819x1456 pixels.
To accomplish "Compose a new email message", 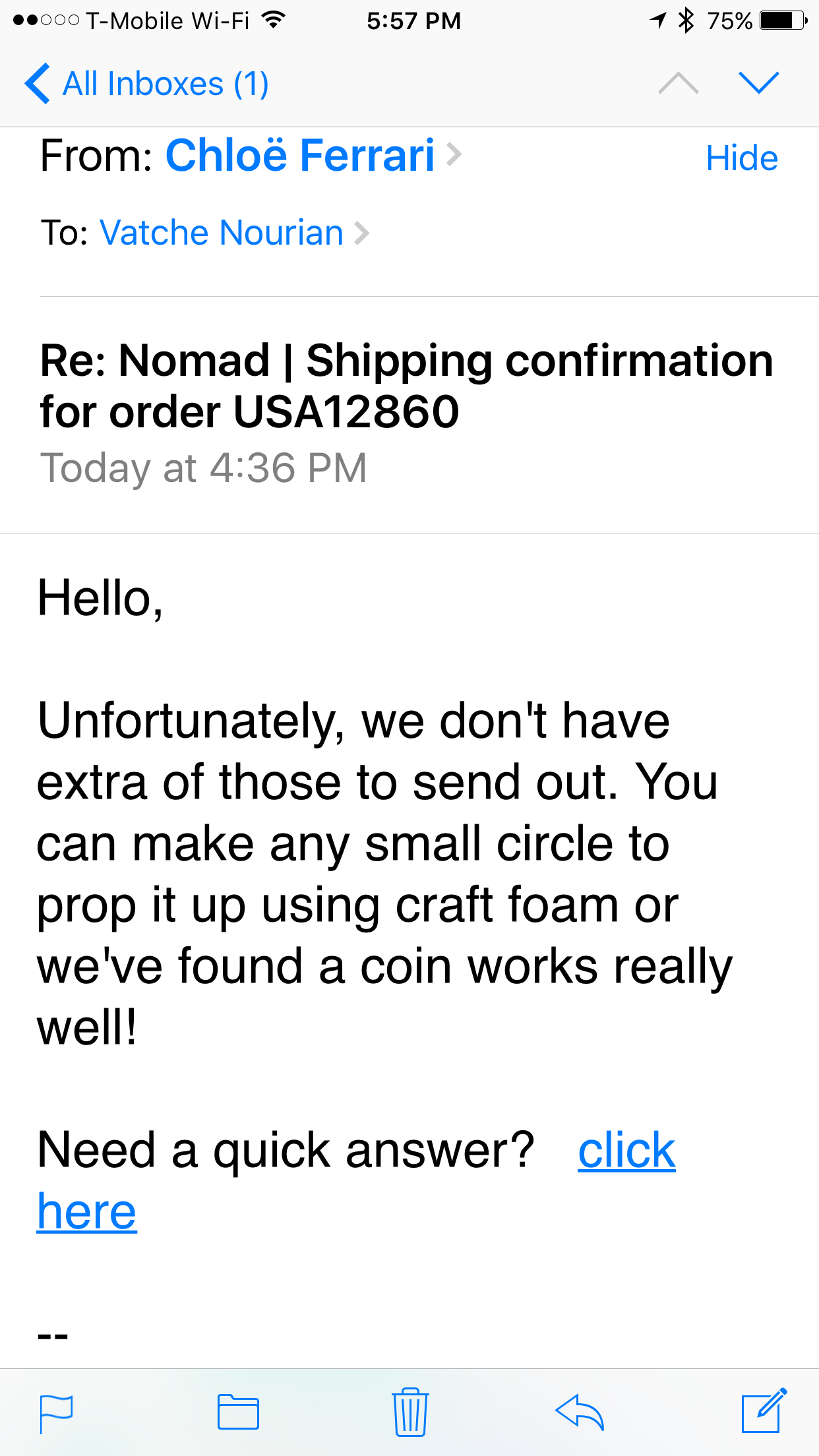I will click(764, 1411).
